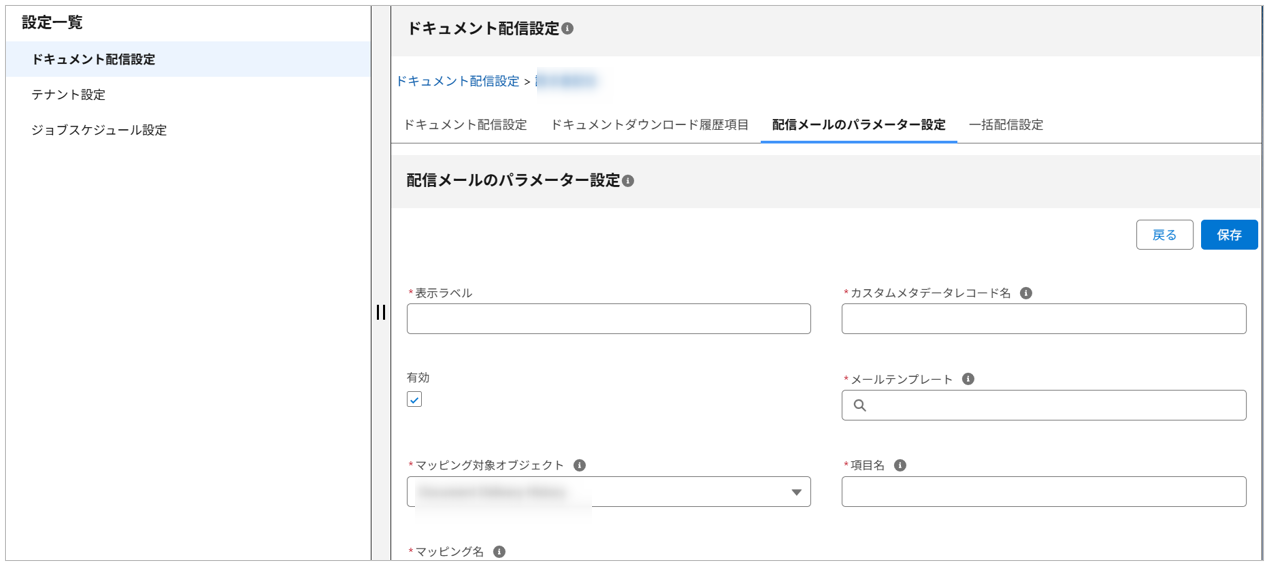Click info icon next to メールテンプレート label
The height and width of the screenshot is (567, 1268).
(968, 380)
